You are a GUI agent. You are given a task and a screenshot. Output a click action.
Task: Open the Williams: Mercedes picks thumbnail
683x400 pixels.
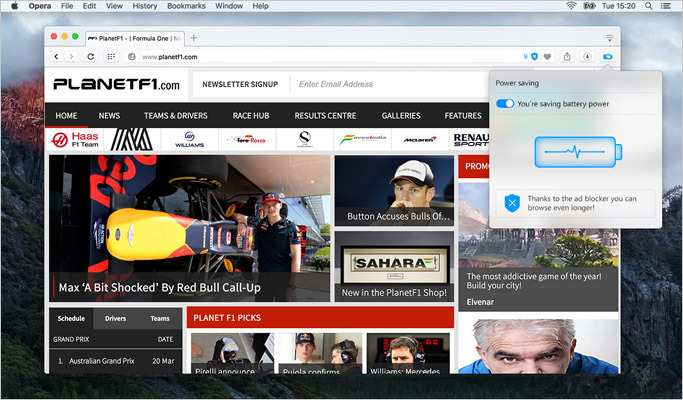[x=408, y=353]
